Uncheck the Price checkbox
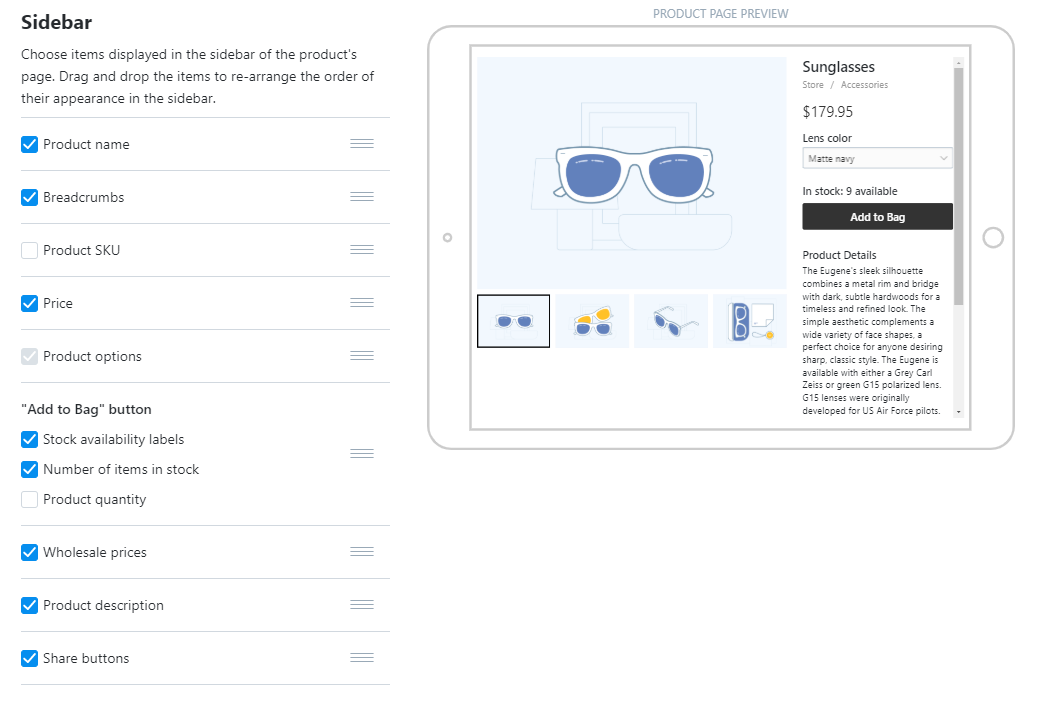The image size is (1044, 710). (x=29, y=303)
